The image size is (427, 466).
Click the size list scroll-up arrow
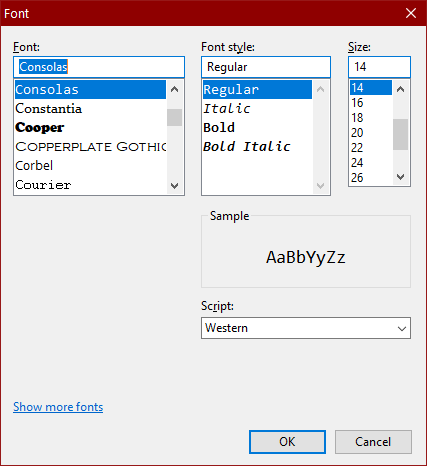tap(401, 89)
